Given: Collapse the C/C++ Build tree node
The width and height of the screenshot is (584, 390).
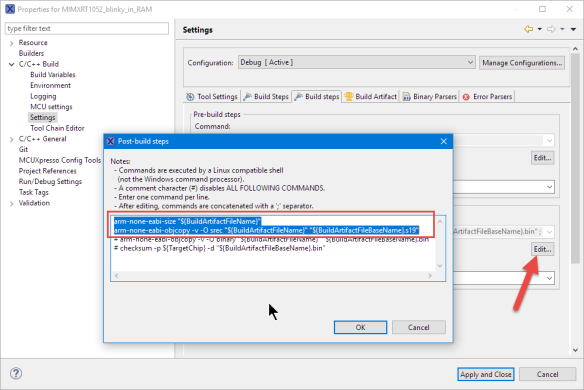Looking at the screenshot, I should (x=12, y=64).
